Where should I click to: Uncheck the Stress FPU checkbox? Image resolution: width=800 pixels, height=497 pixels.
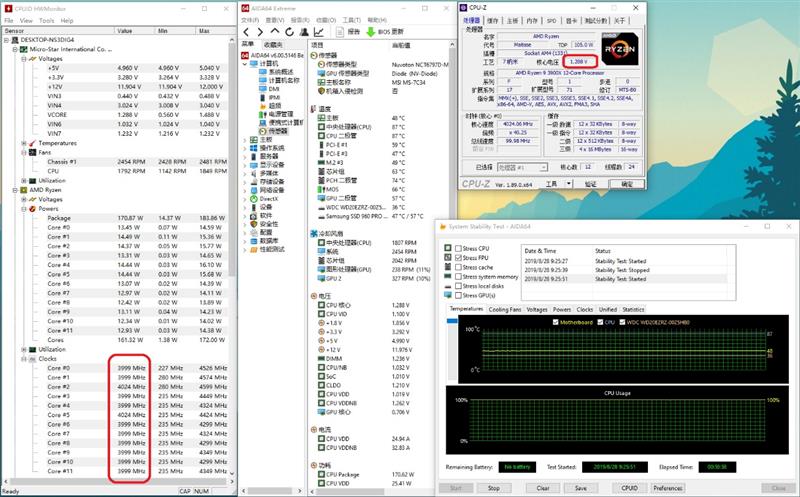458,258
